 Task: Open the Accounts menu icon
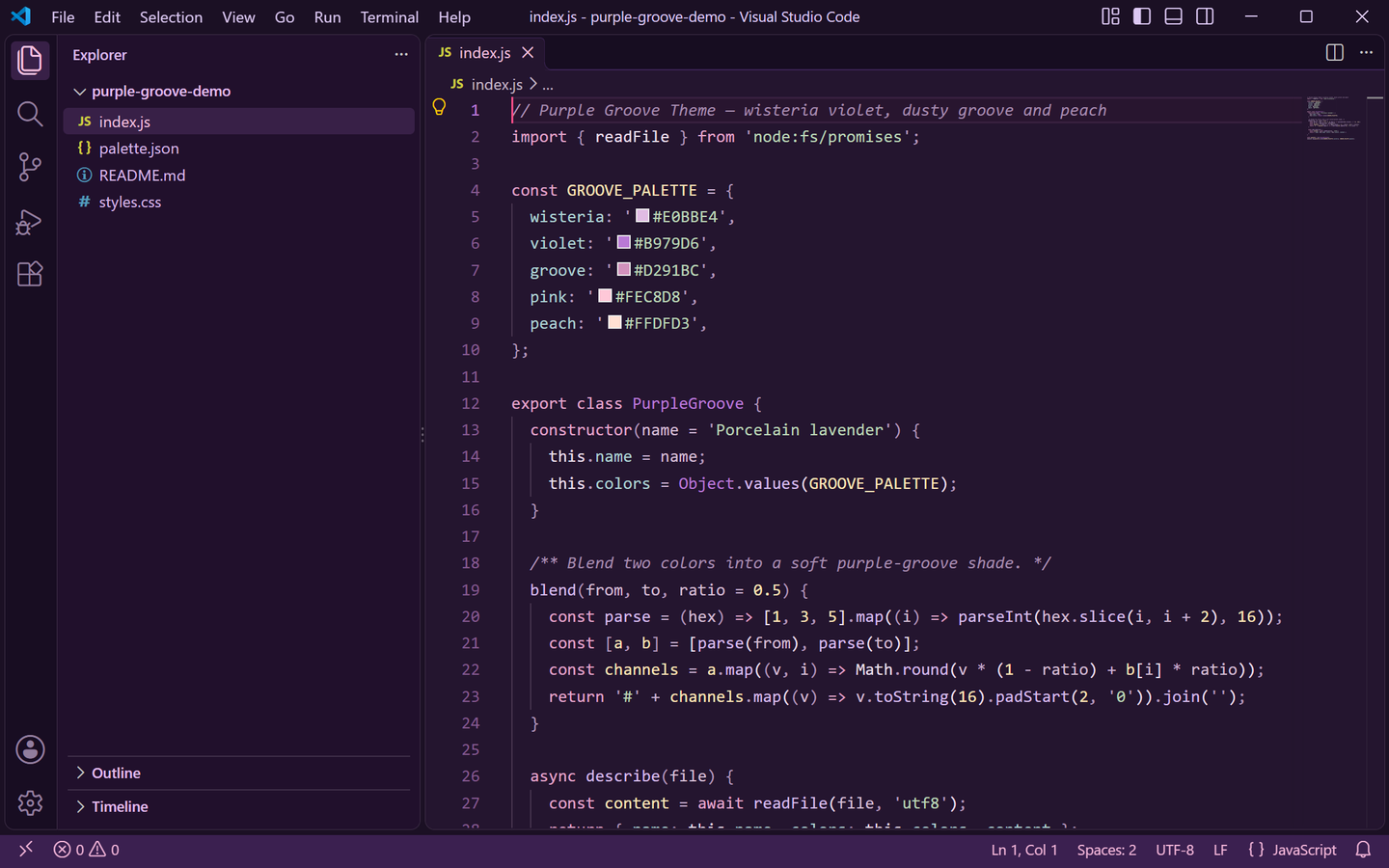30,749
